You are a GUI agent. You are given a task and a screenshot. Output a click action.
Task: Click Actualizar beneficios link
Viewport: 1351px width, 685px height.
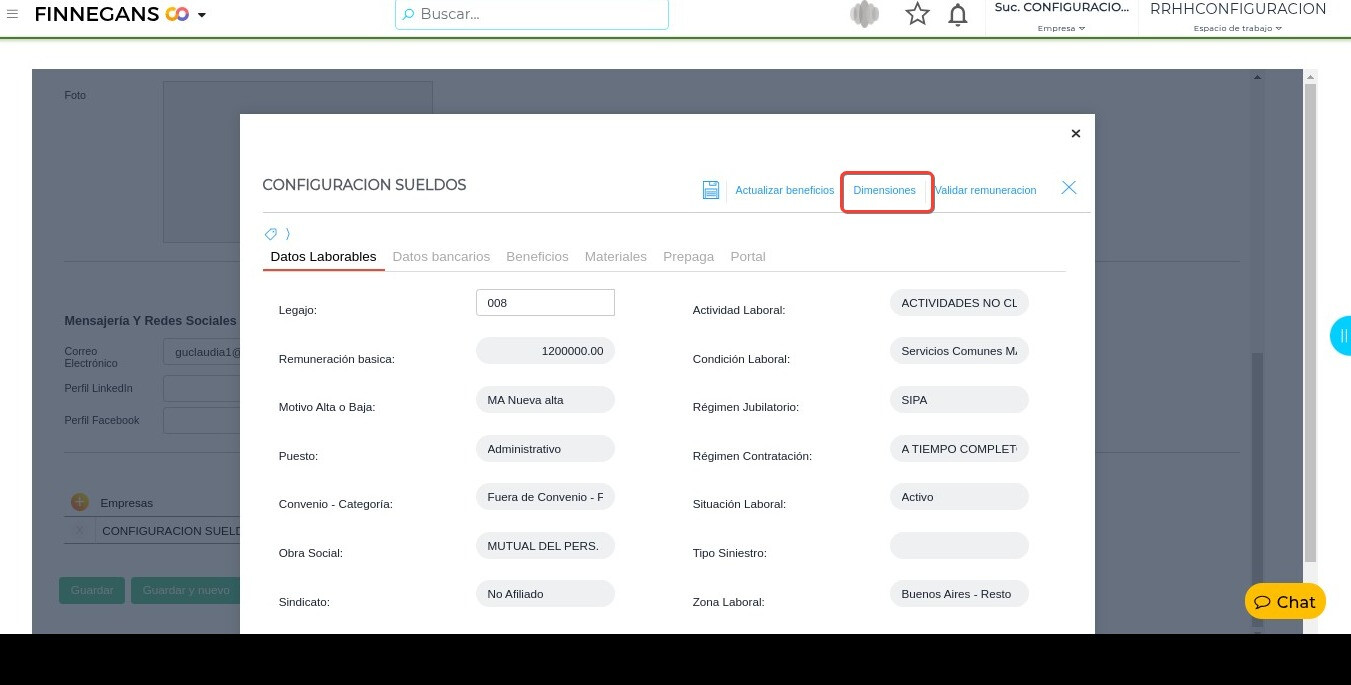pos(785,190)
